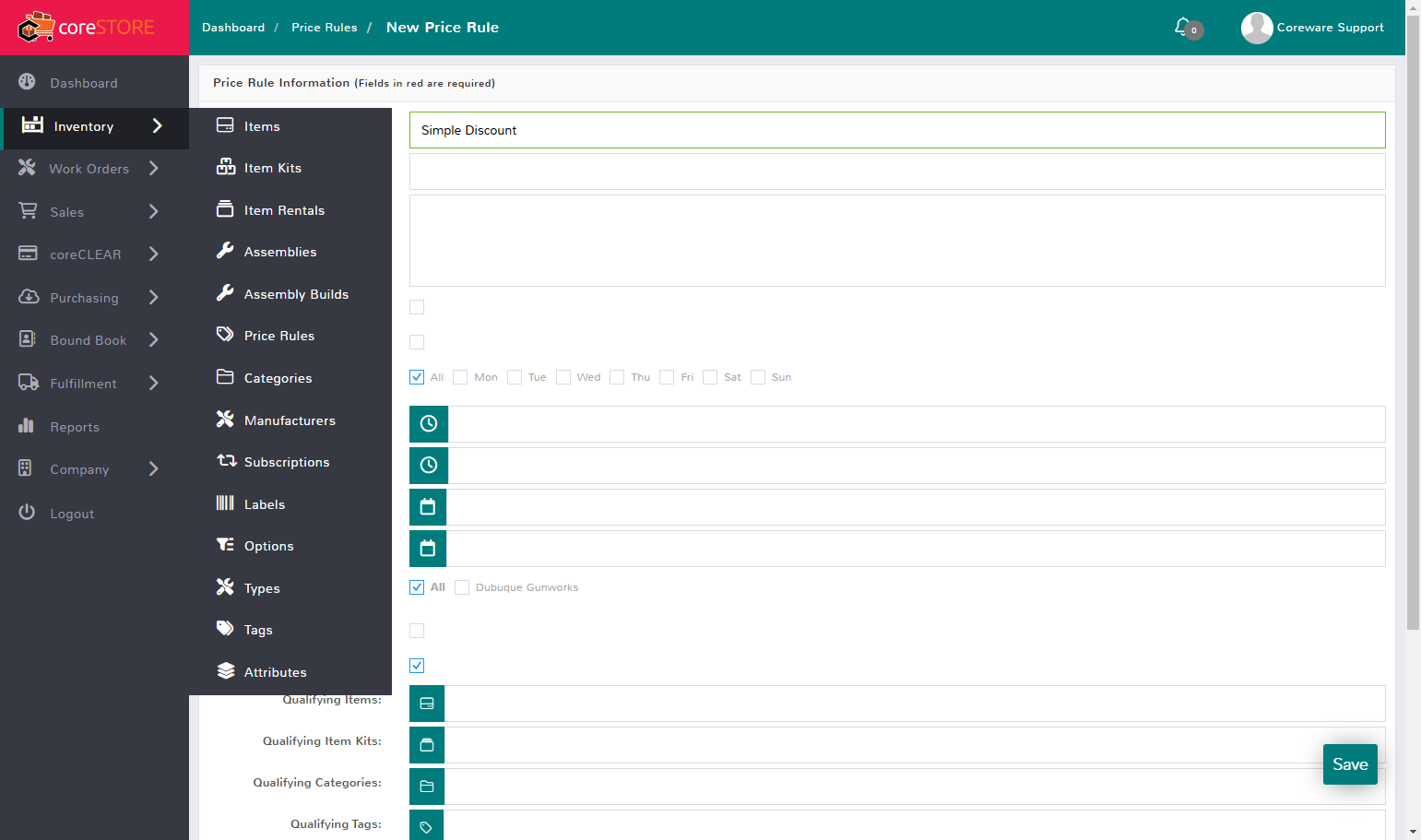Click the Reports bar chart icon
The height and width of the screenshot is (840, 1421).
[x=26, y=426]
